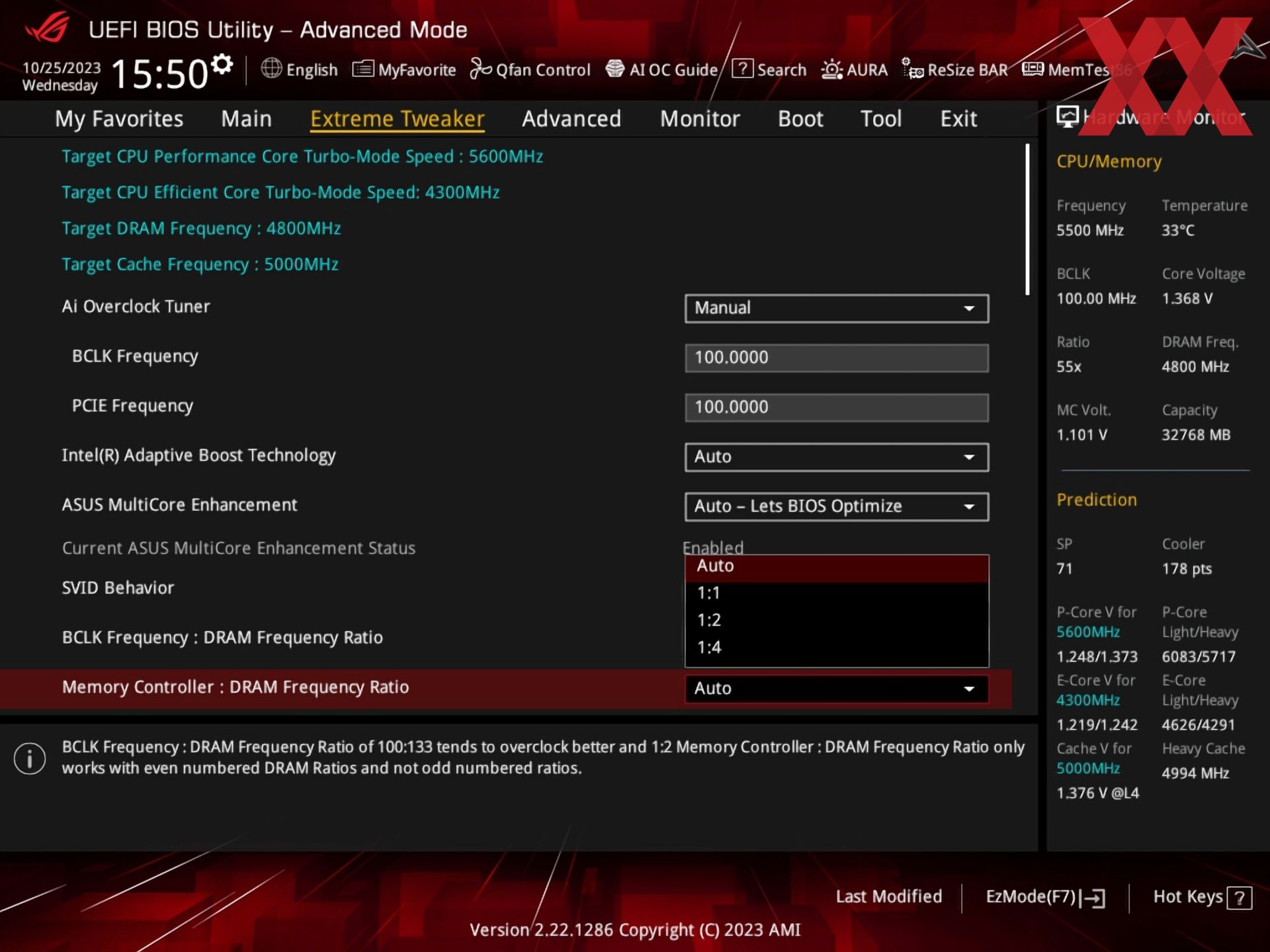Click Target DRAM Frequency : 4800MHz text

tap(201, 229)
